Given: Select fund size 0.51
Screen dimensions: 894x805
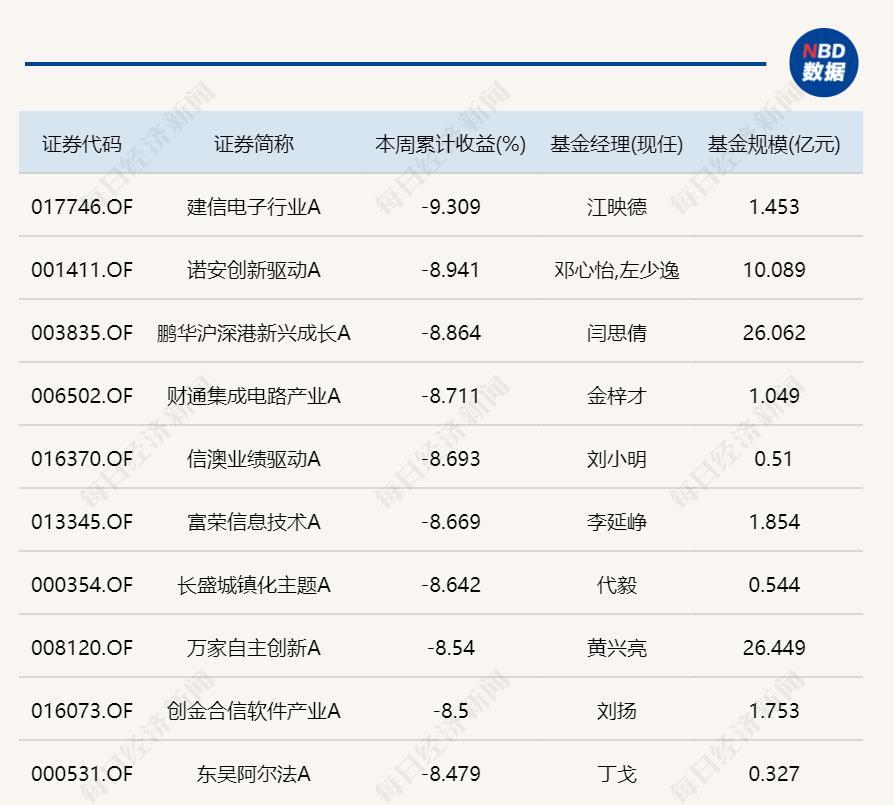Looking at the screenshot, I should point(774,458).
